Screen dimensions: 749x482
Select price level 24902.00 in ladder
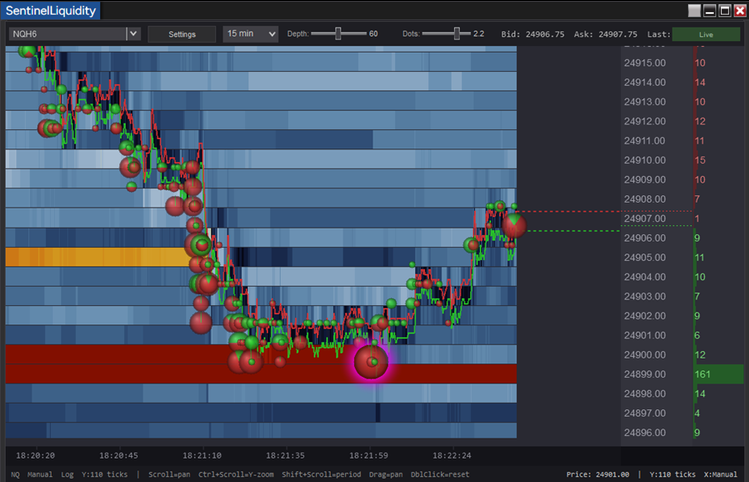point(644,316)
